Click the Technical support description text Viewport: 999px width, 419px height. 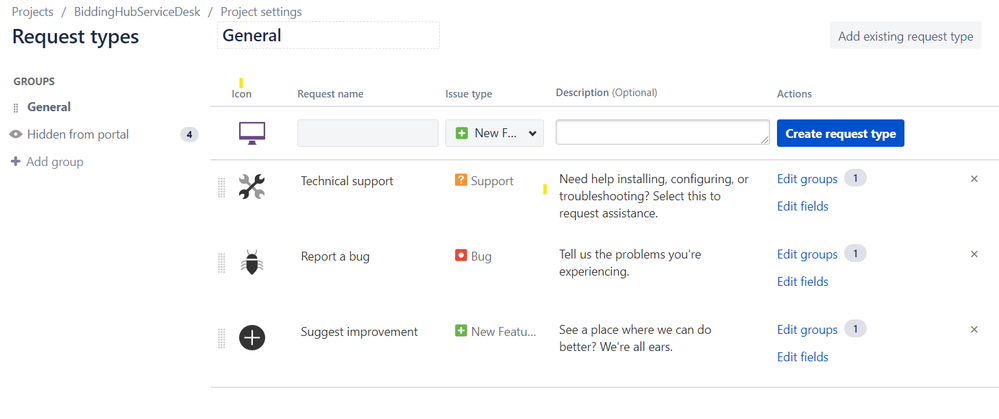pyautogui.click(x=654, y=196)
